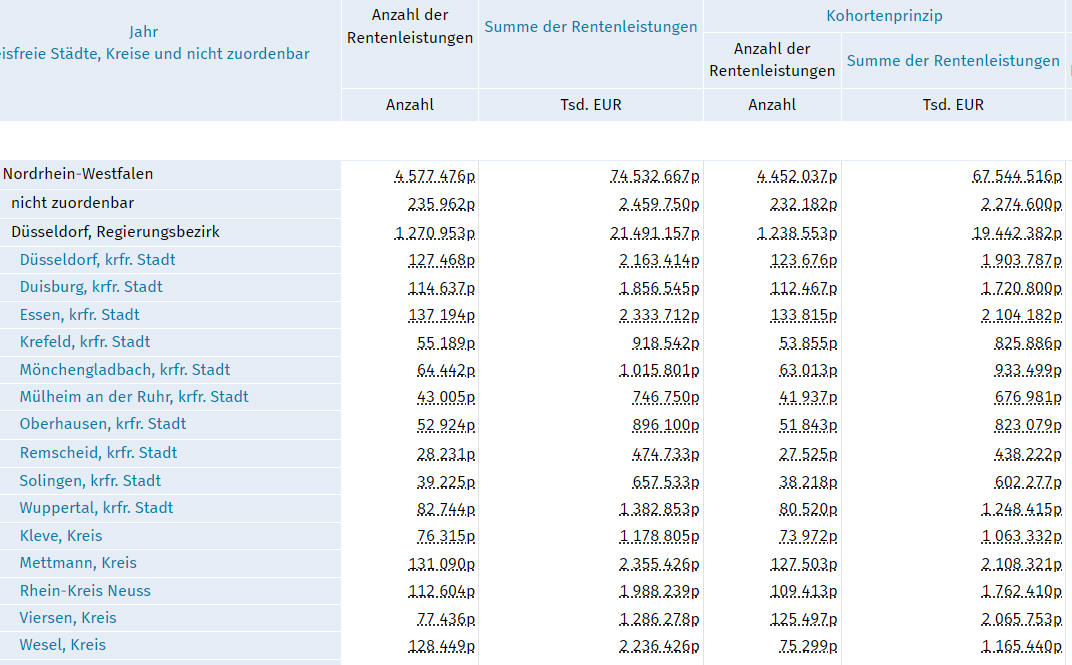Screen dimensions: 1072x665
Task: Click value 1.988.239p in Rhein-Kreis Neuss row
Action: 659,592
